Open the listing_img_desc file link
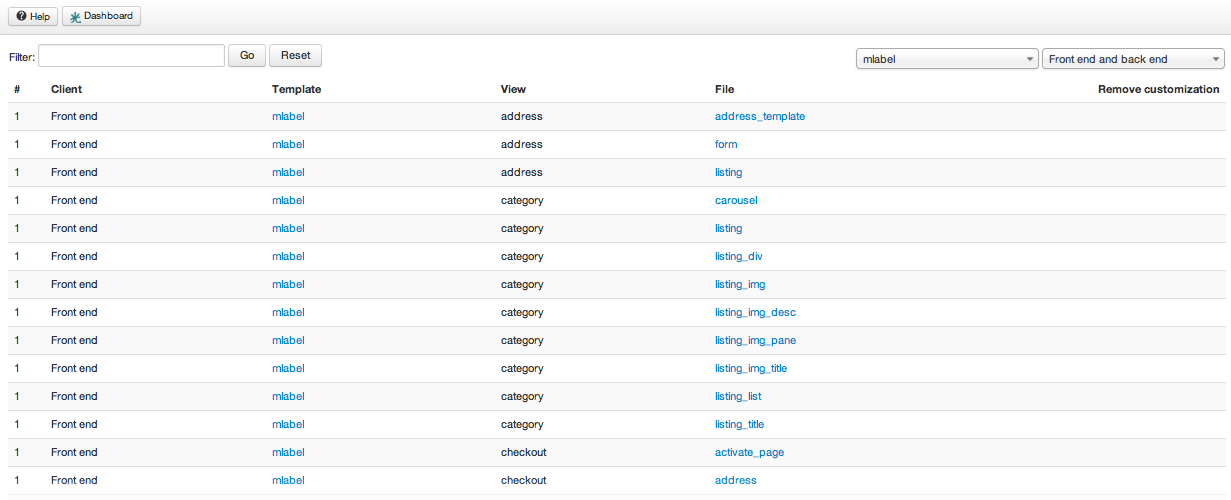 click(755, 312)
